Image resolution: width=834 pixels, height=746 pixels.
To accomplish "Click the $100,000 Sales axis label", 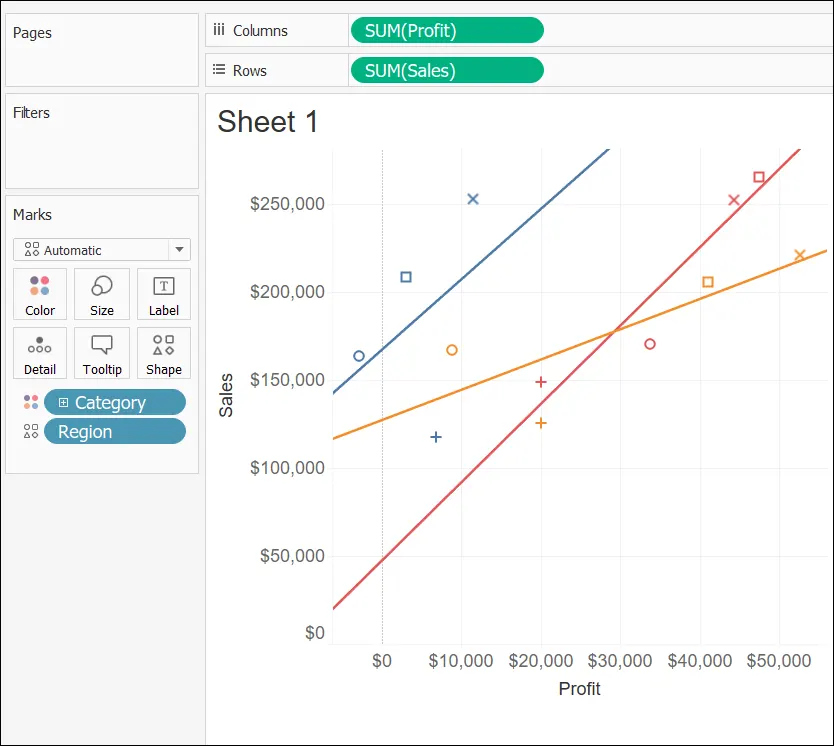I will (x=287, y=468).
